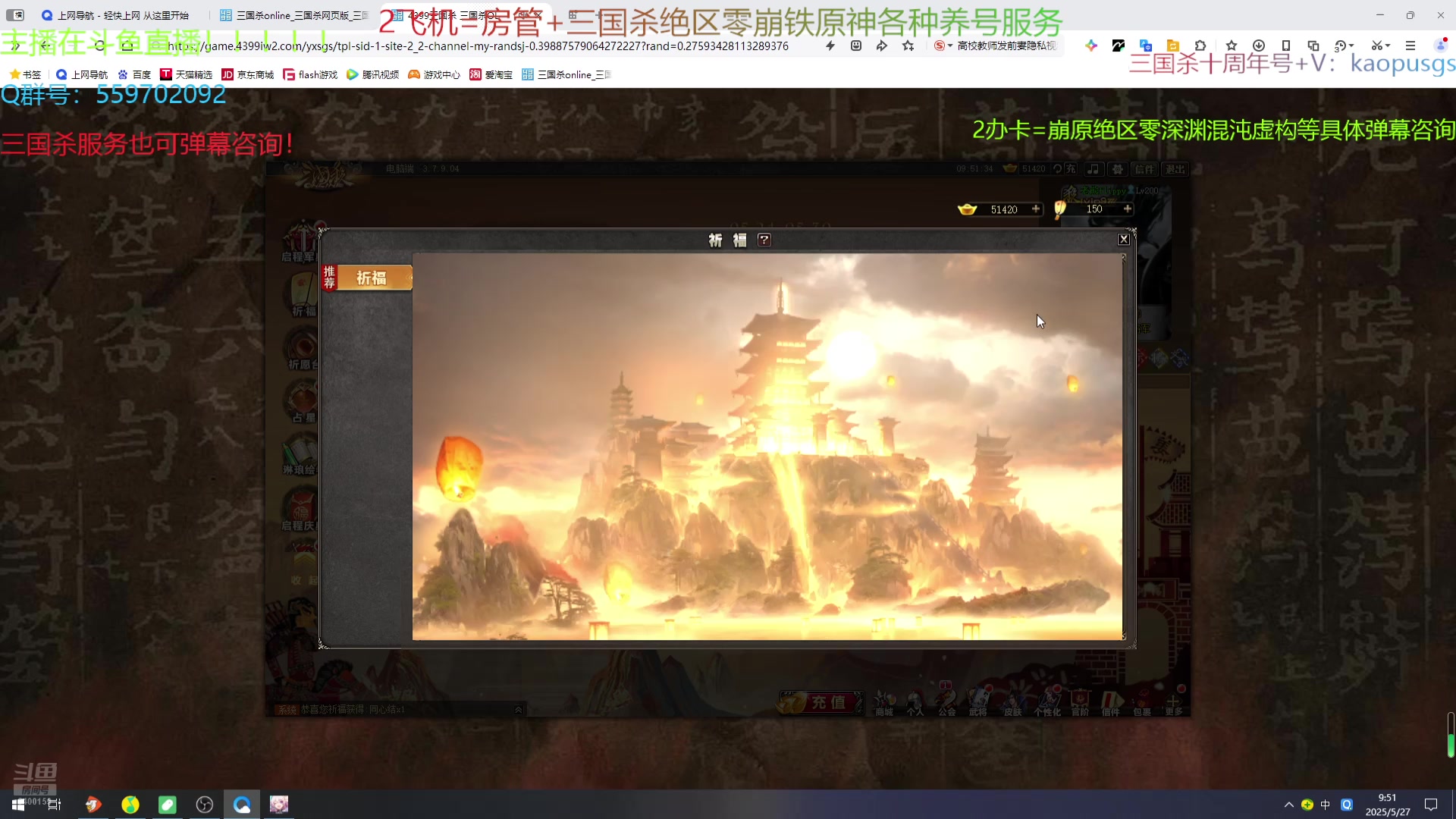
Task: Open the notification center icon
Action: (1431, 805)
